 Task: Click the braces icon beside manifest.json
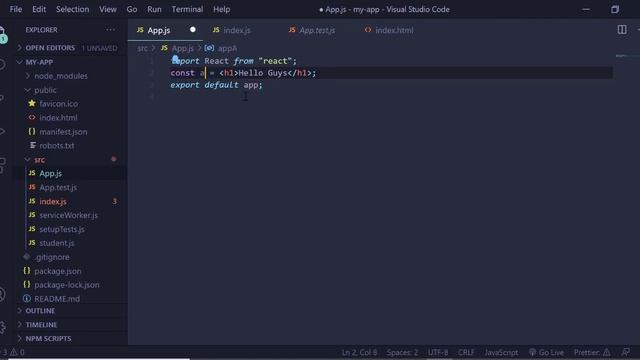click(32, 131)
